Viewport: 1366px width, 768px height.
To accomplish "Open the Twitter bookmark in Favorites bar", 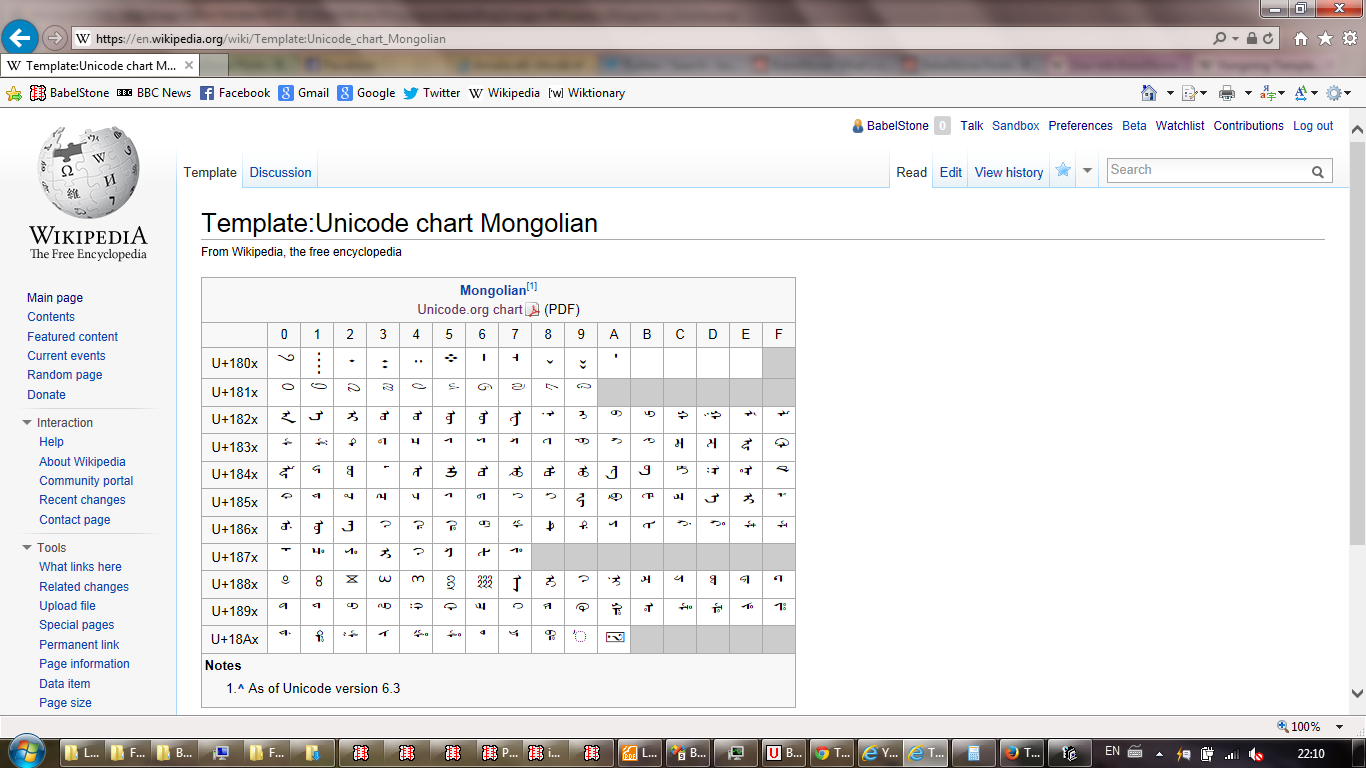I will pyautogui.click(x=431, y=93).
